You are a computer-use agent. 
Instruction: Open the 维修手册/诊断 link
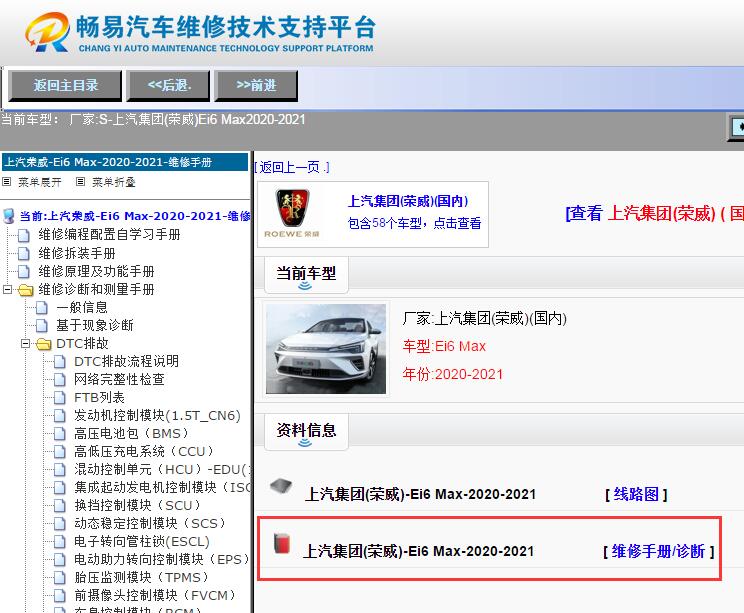[x=658, y=551]
